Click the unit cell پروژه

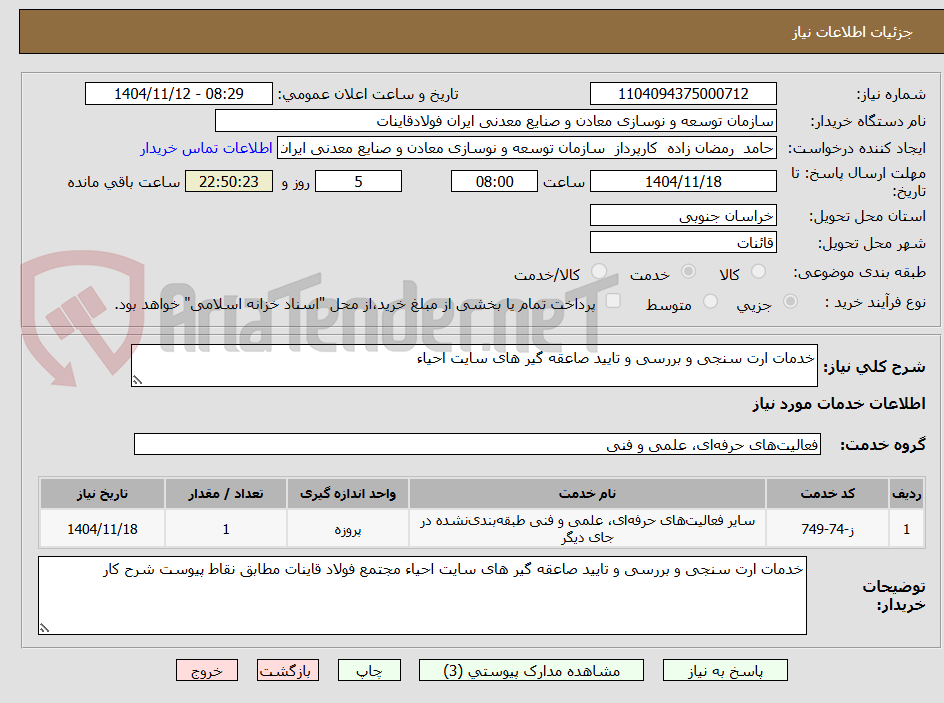(348, 528)
